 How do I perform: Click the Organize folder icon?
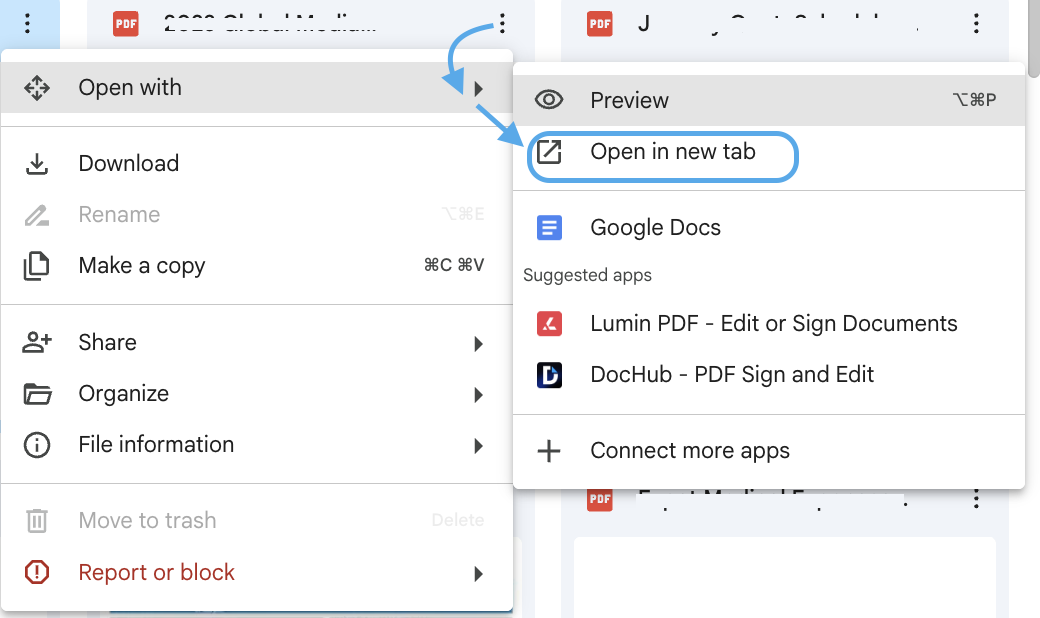point(37,394)
